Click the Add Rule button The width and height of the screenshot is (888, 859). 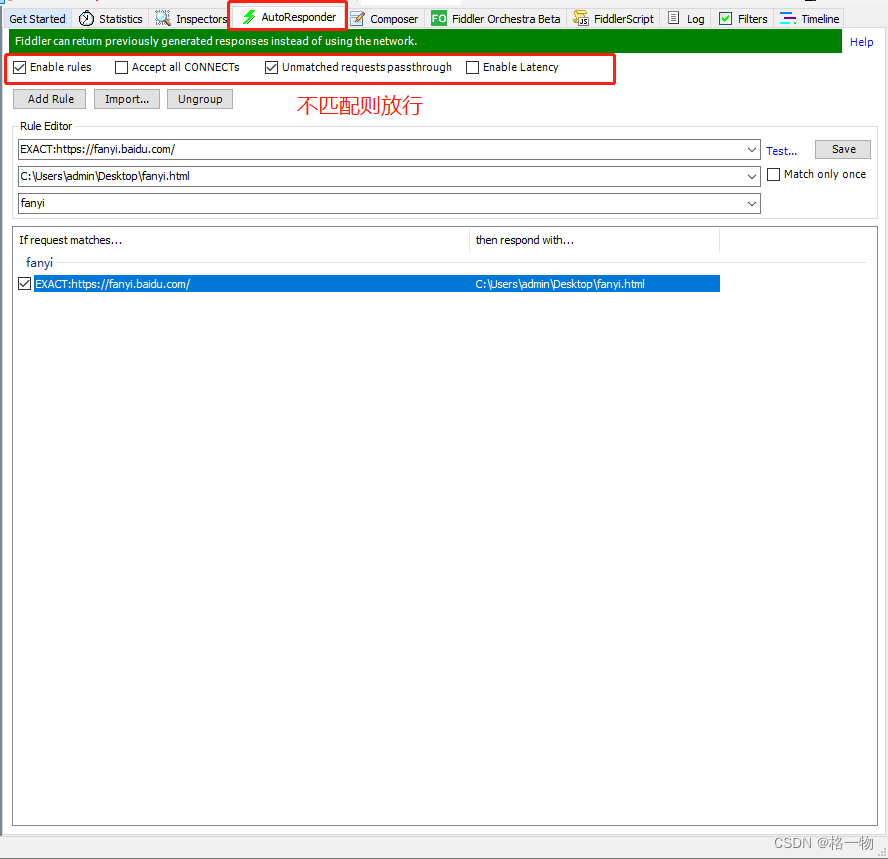click(x=50, y=99)
